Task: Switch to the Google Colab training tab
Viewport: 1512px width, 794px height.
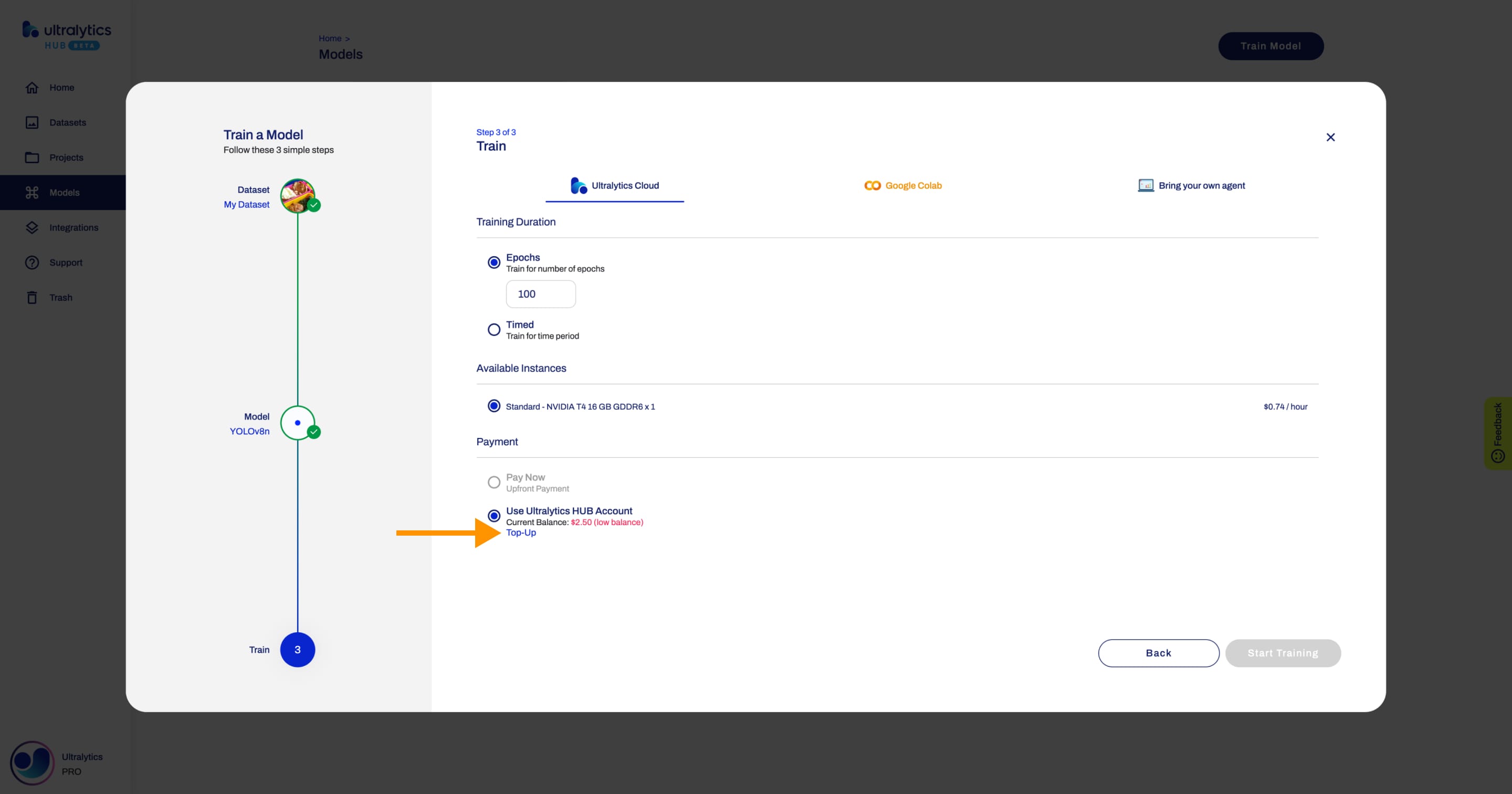Action: pyautogui.click(x=902, y=185)
